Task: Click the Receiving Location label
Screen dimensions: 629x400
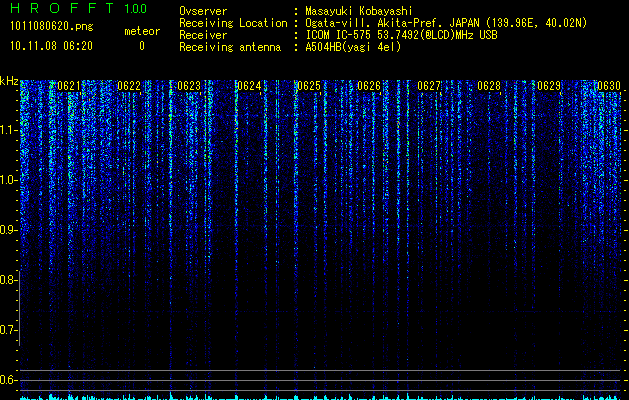Action: [233, 23]
